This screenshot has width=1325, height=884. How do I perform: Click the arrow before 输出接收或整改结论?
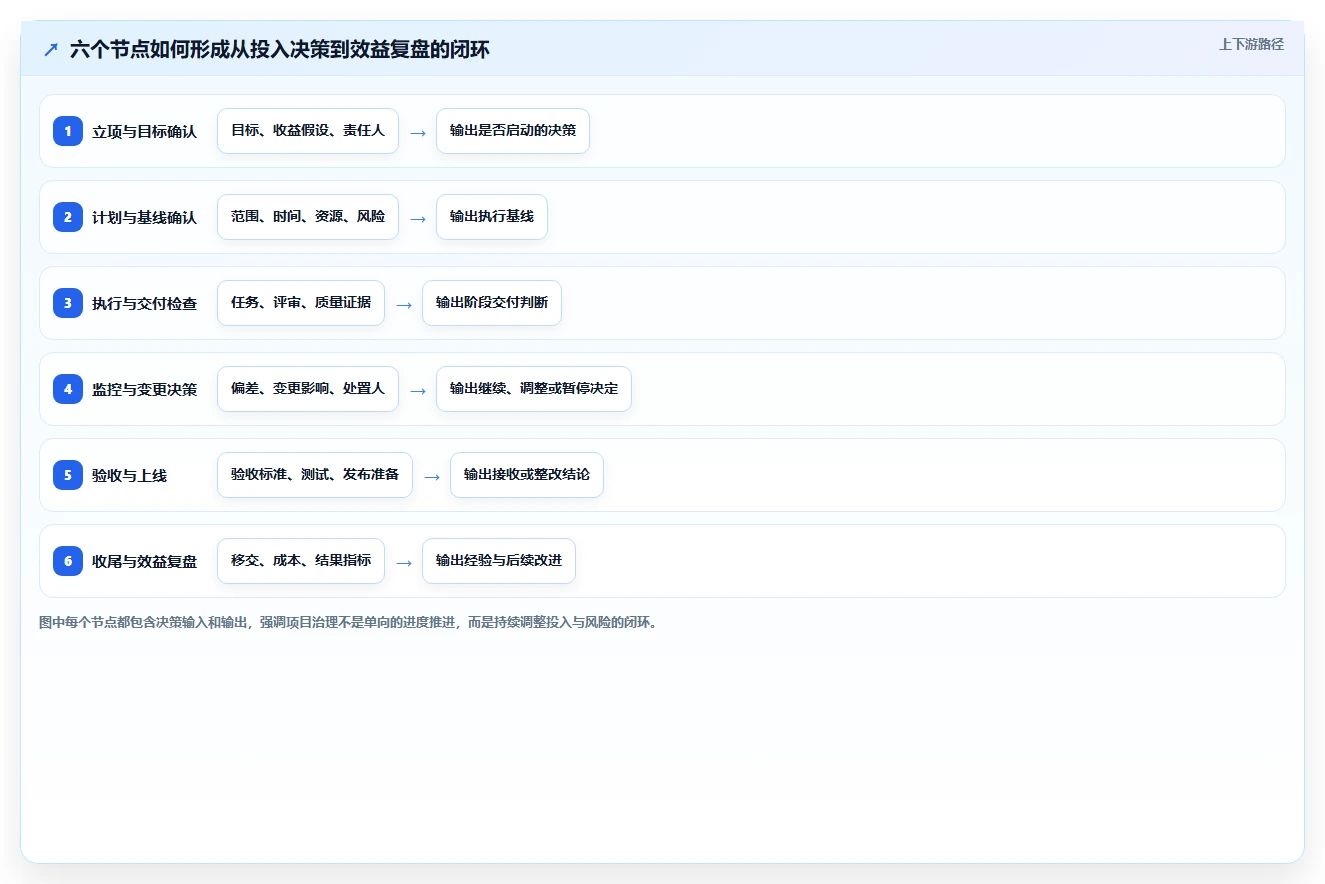[432, 476]
